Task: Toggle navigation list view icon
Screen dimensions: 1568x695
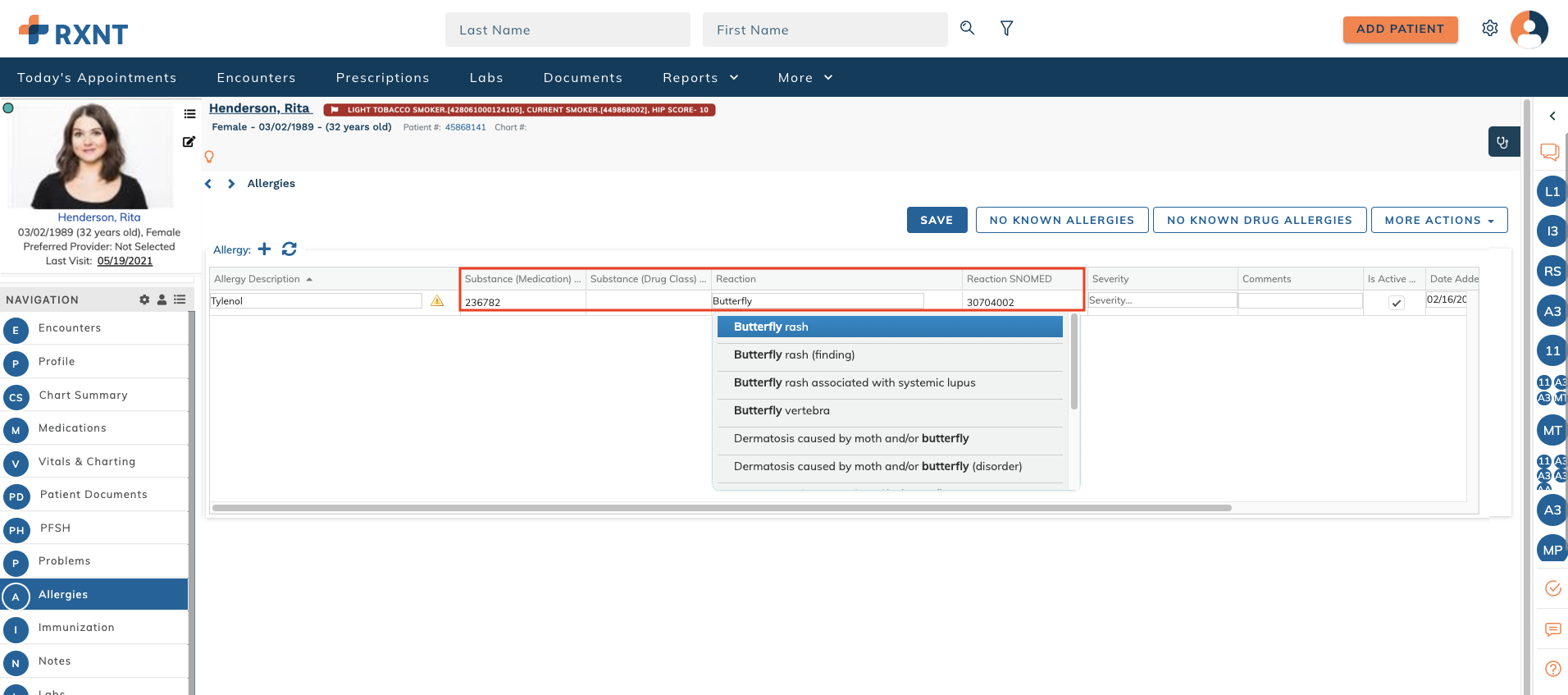Action: (x=180, y=299)
